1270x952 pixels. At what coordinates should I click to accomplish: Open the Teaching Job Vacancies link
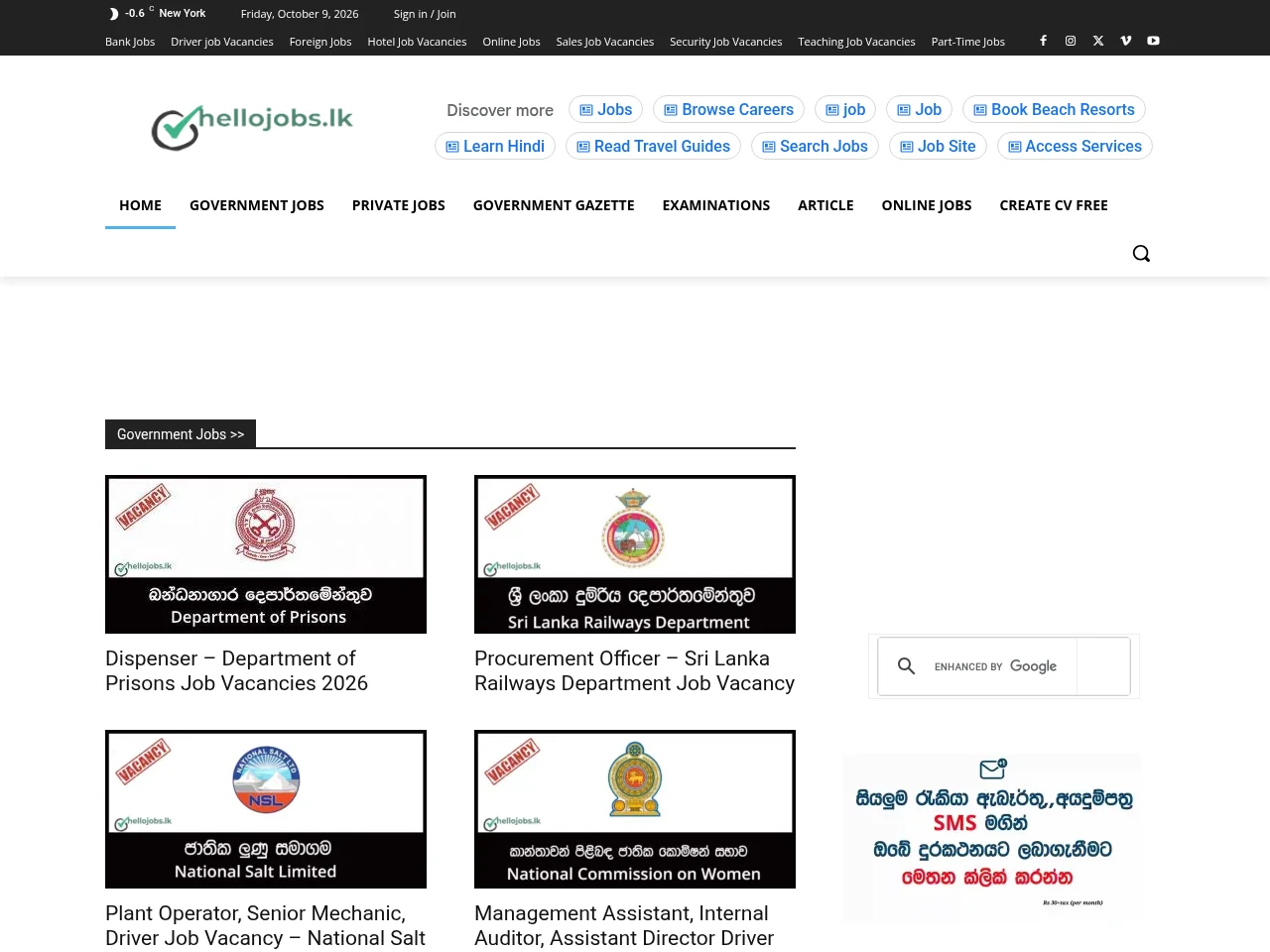click(856, 42)
